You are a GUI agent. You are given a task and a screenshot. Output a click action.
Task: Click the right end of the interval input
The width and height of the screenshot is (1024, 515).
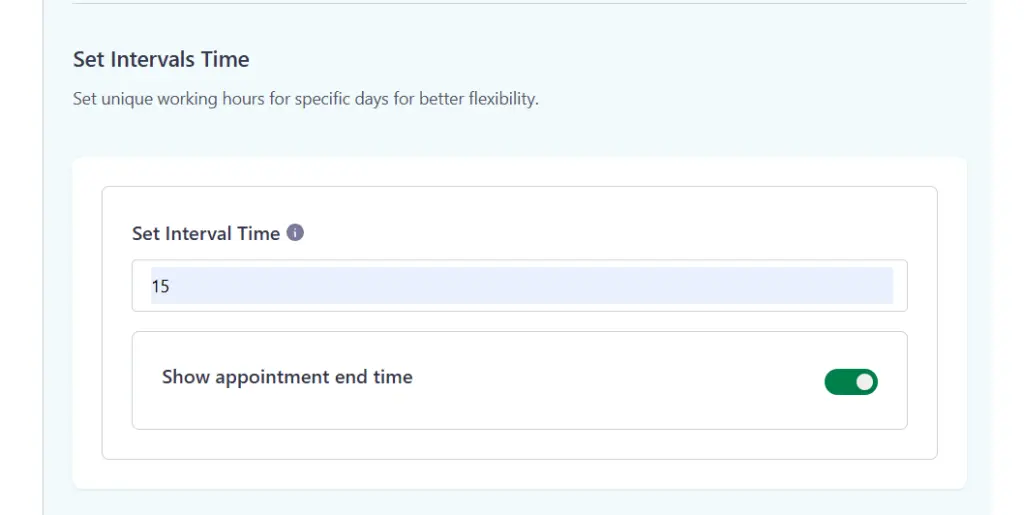[x=880, y=286]
